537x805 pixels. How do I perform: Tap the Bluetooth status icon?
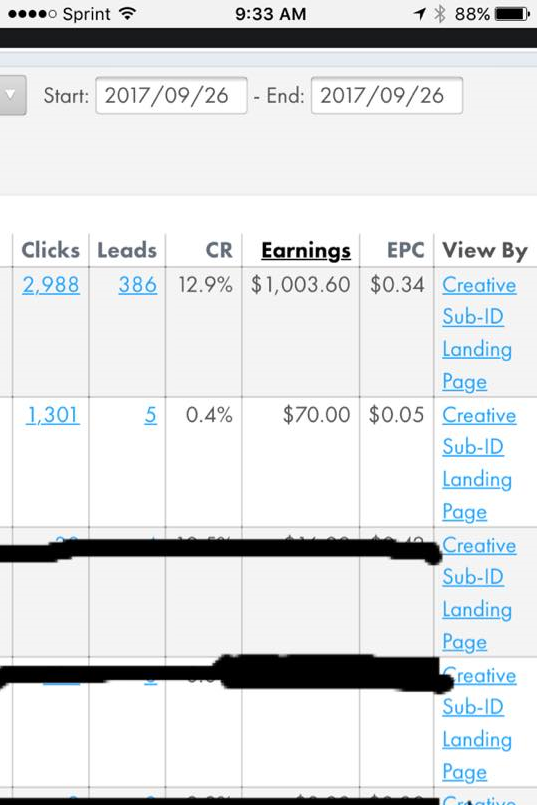click(439, 14)
